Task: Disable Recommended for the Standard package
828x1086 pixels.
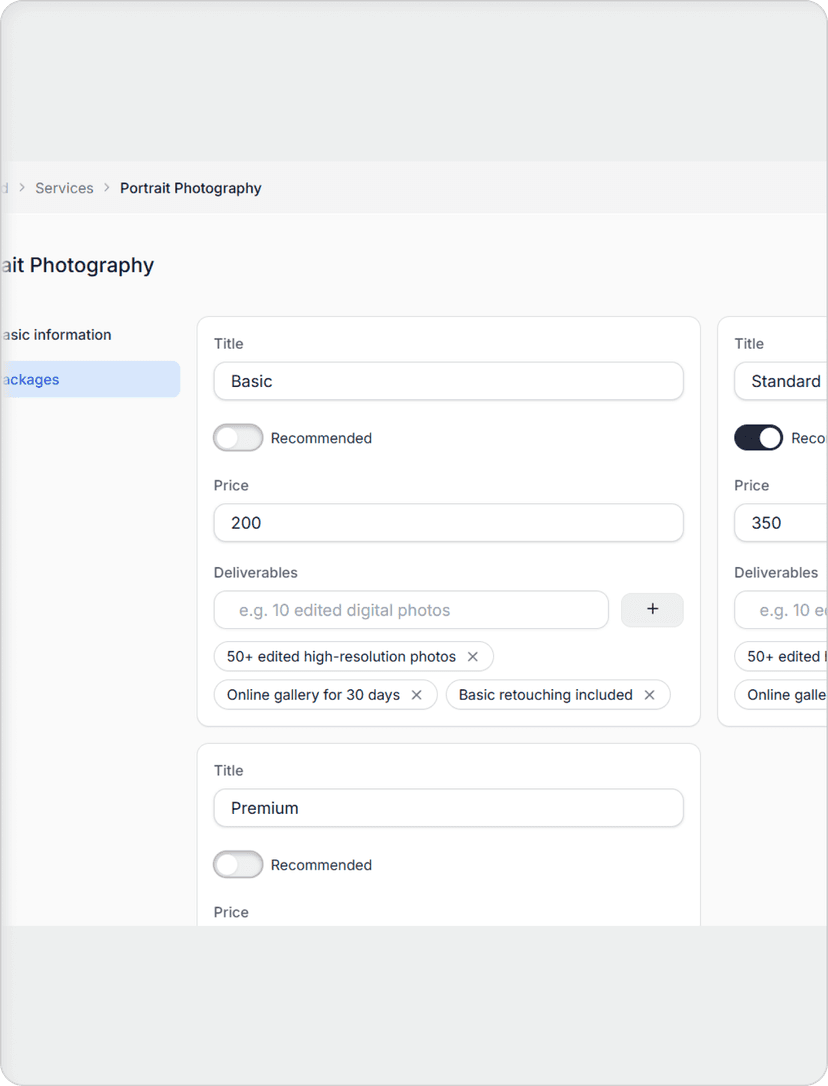Action: [758, 437]
